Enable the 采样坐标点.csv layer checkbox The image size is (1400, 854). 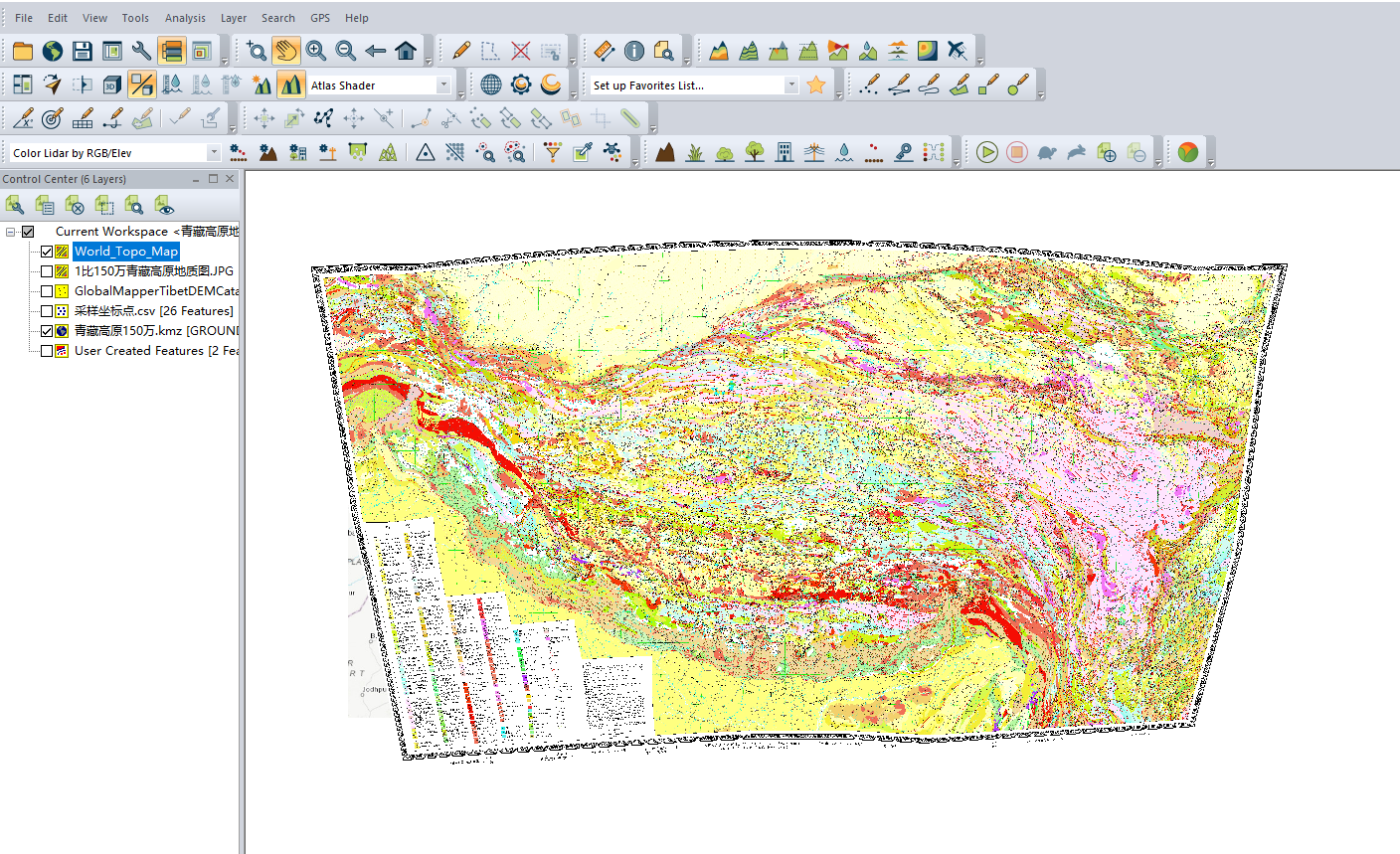click(x=47, y=311)
